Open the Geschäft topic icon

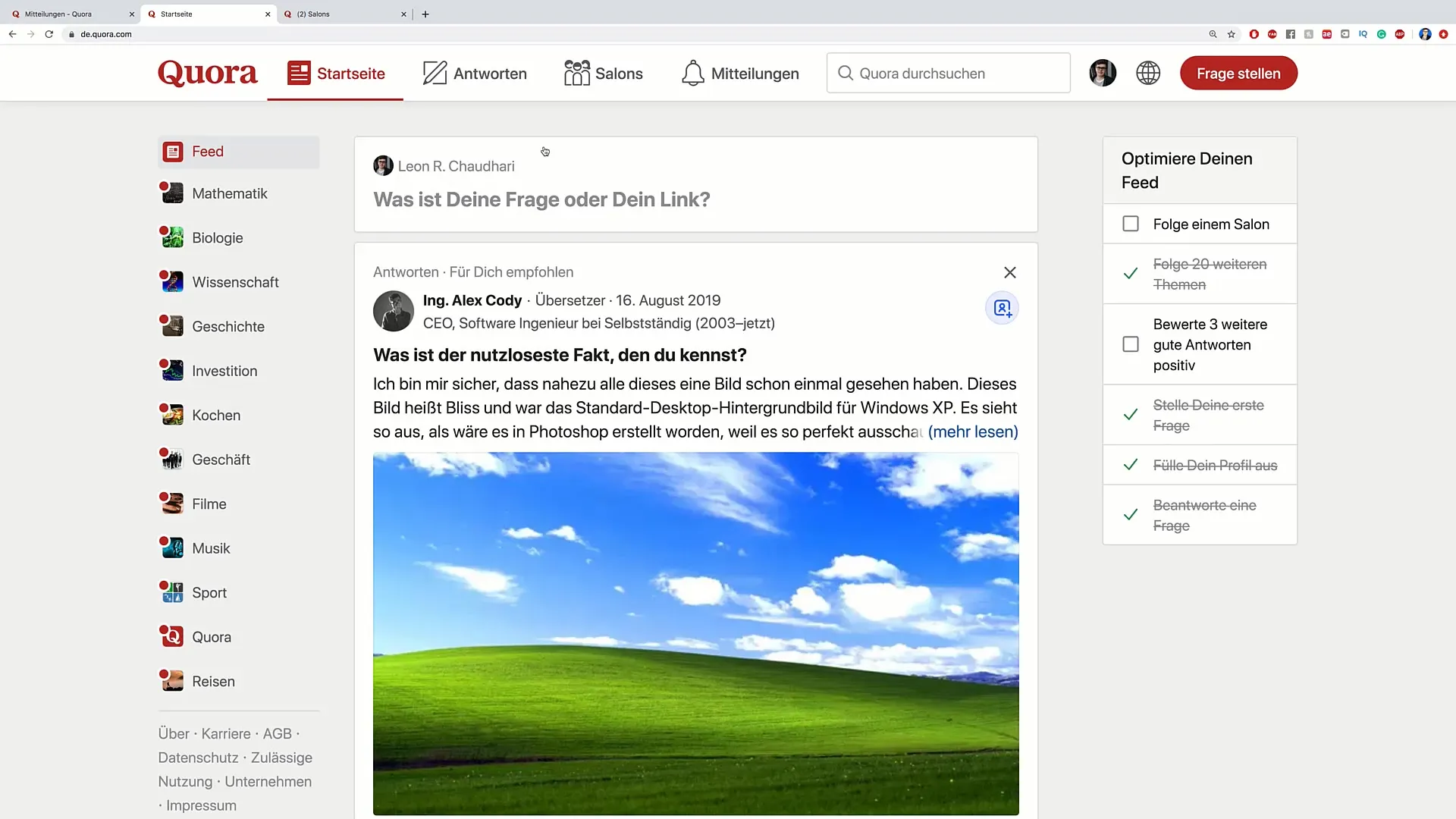[x=172, y=460]
